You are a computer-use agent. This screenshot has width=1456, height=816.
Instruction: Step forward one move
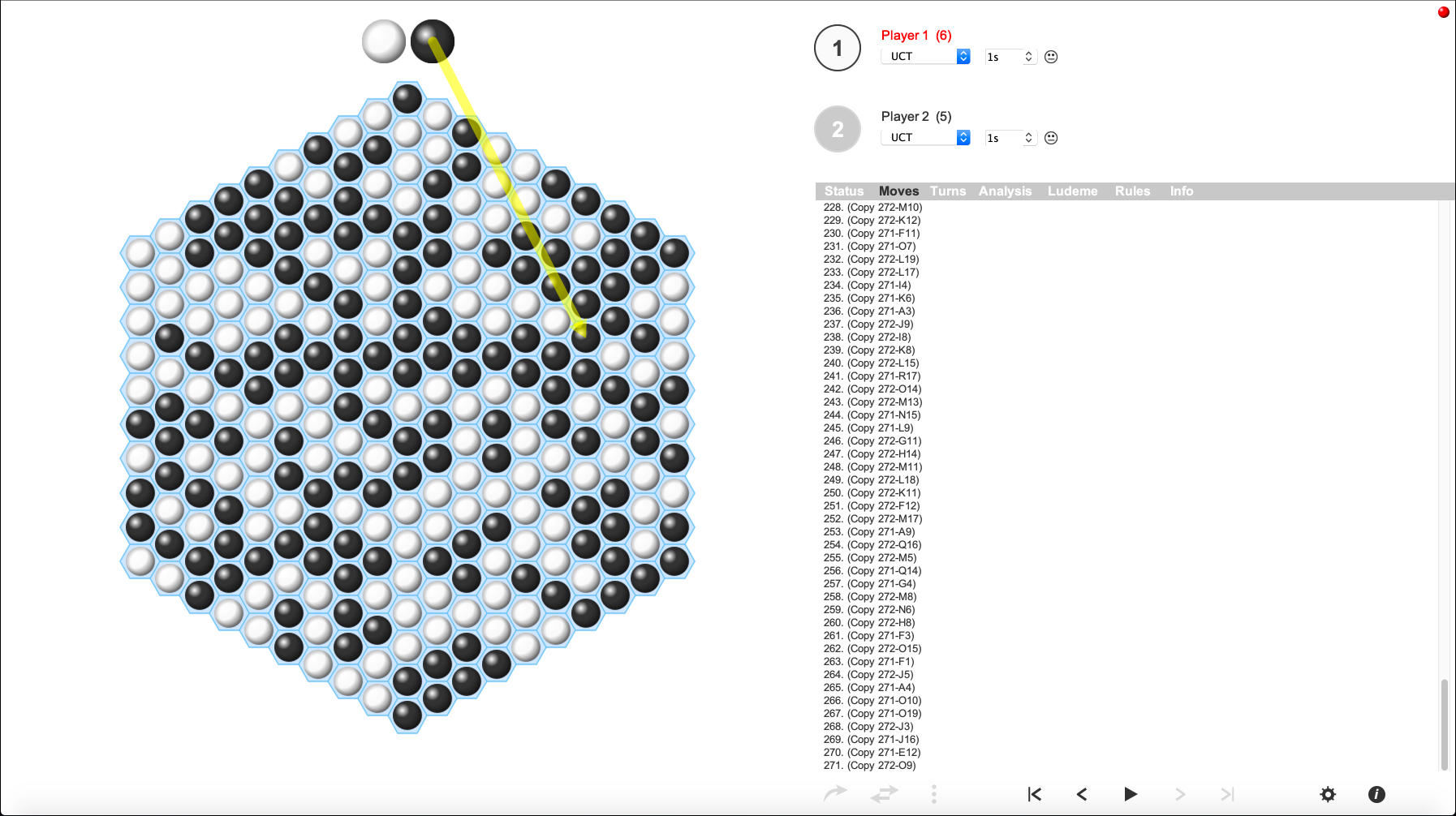coord(1180,794)
